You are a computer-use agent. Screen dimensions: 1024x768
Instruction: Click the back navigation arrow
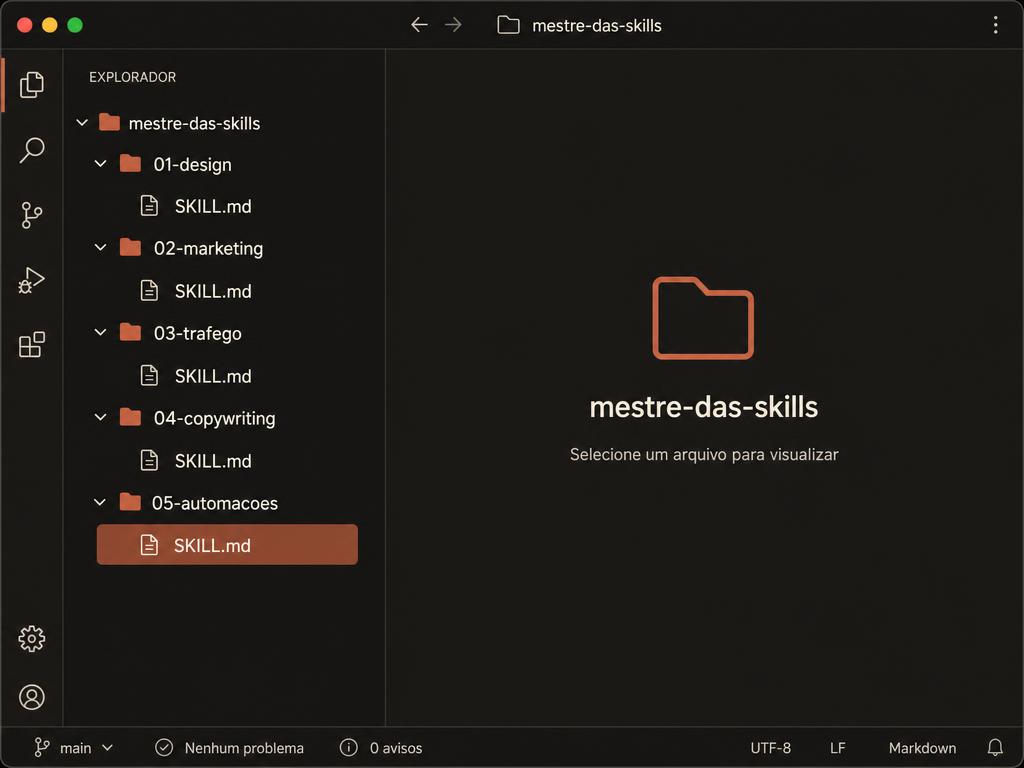point(419,25)
